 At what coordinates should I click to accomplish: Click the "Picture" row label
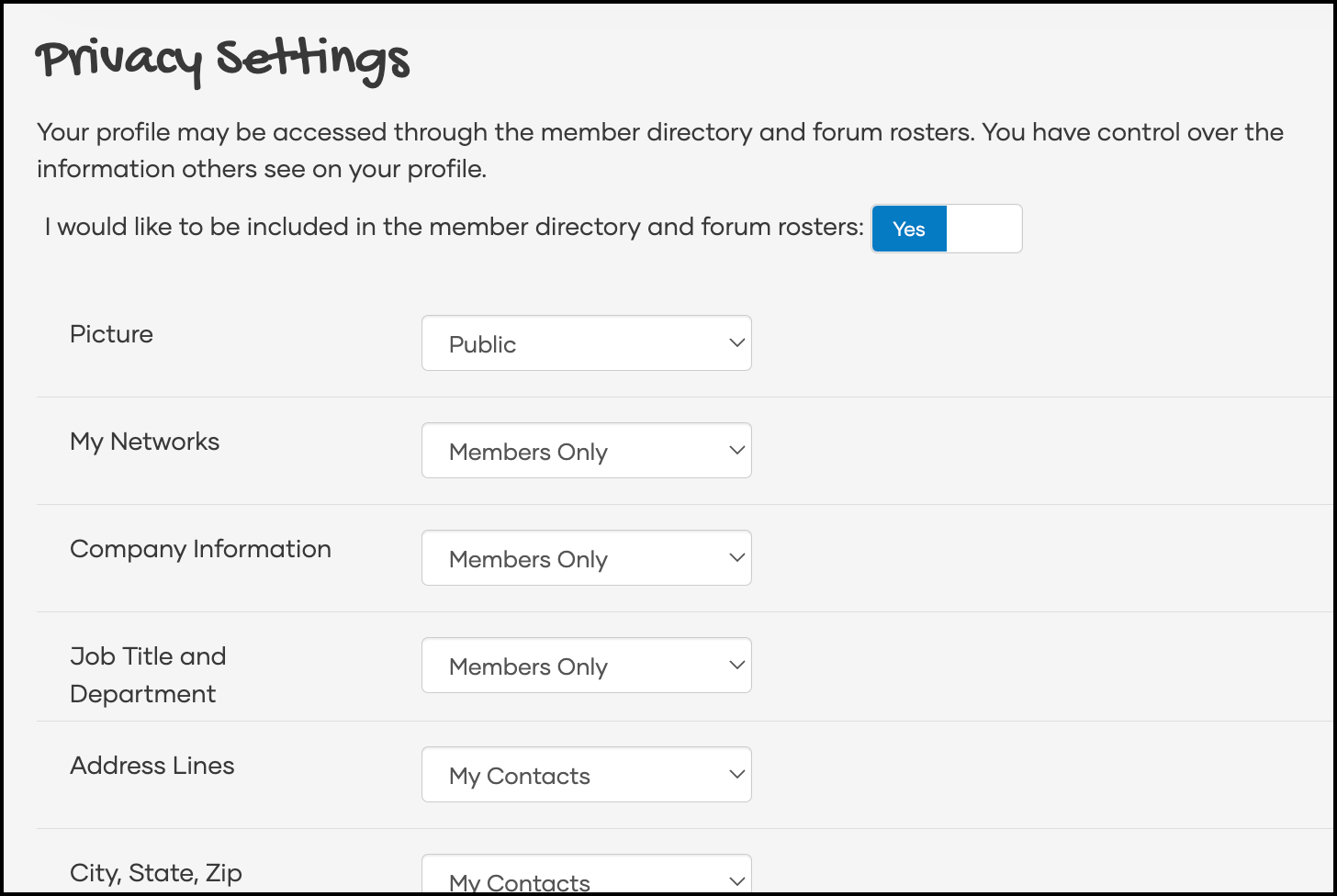click(x=111, y=334)
